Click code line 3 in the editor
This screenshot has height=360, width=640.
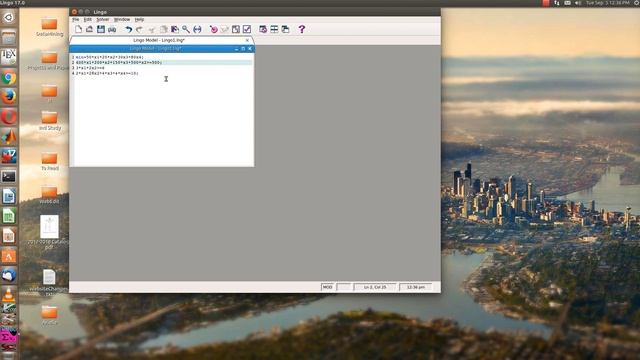90,68
